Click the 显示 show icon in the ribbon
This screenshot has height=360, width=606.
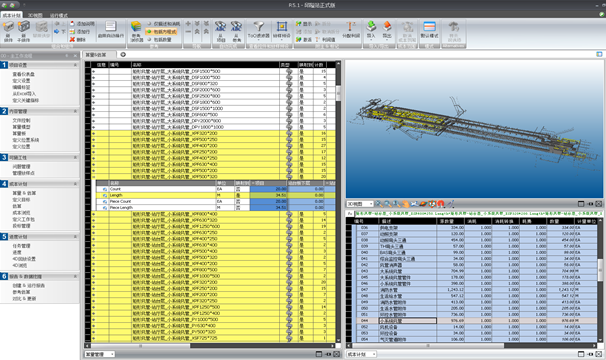(x=299, y=24)
